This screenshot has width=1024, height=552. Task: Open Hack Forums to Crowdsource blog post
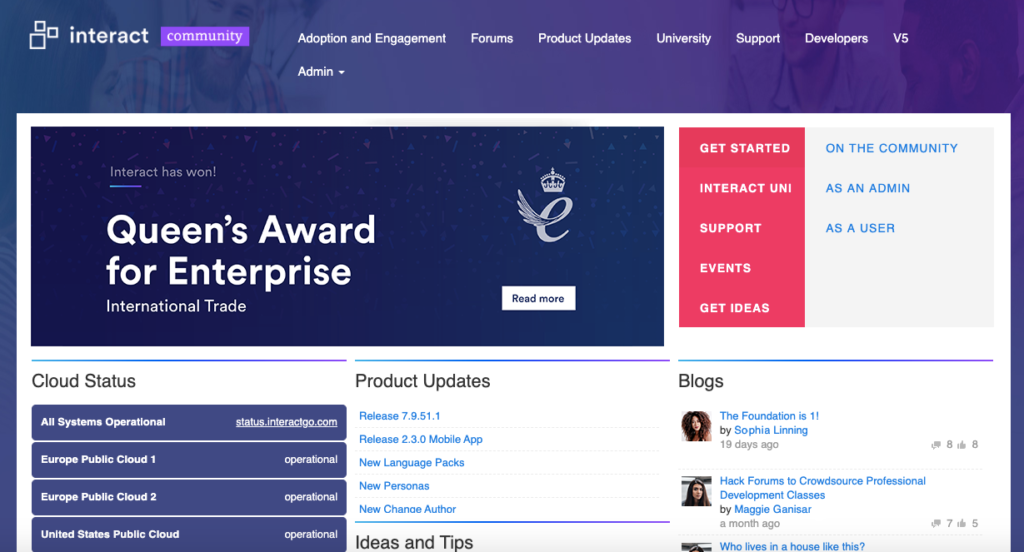click(822, 488)
